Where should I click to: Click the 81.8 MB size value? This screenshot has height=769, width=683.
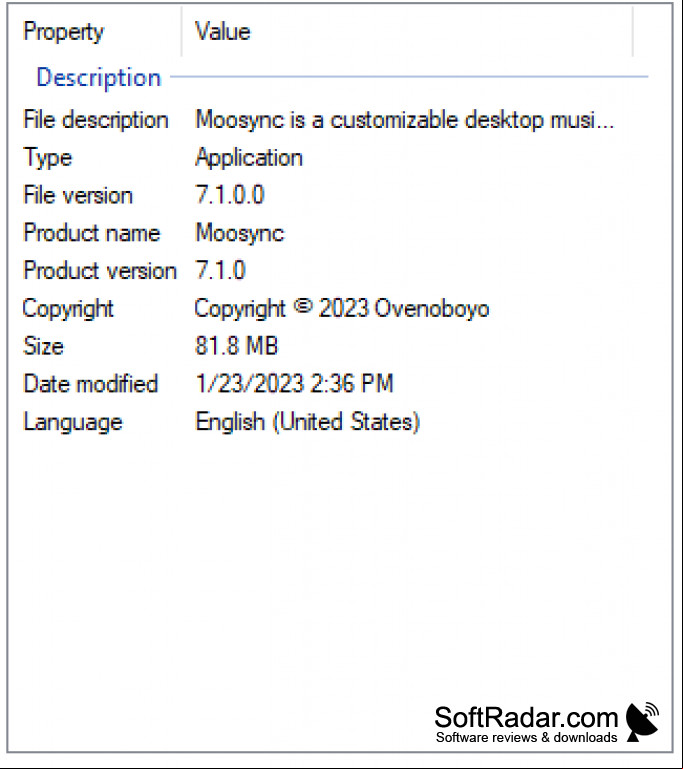236,345
